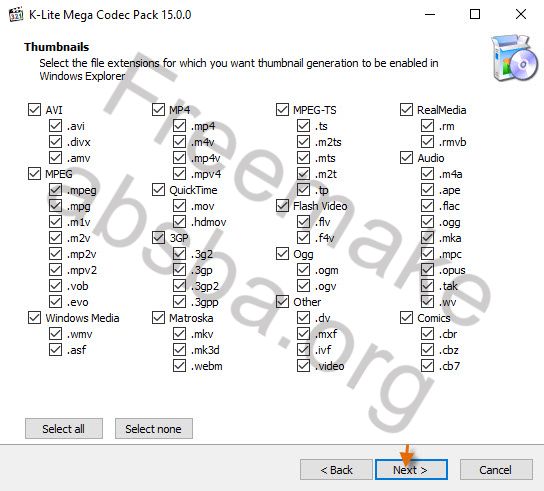Uncheck the .vob extension
The image size is (544, 491).
tap(56, 286)
